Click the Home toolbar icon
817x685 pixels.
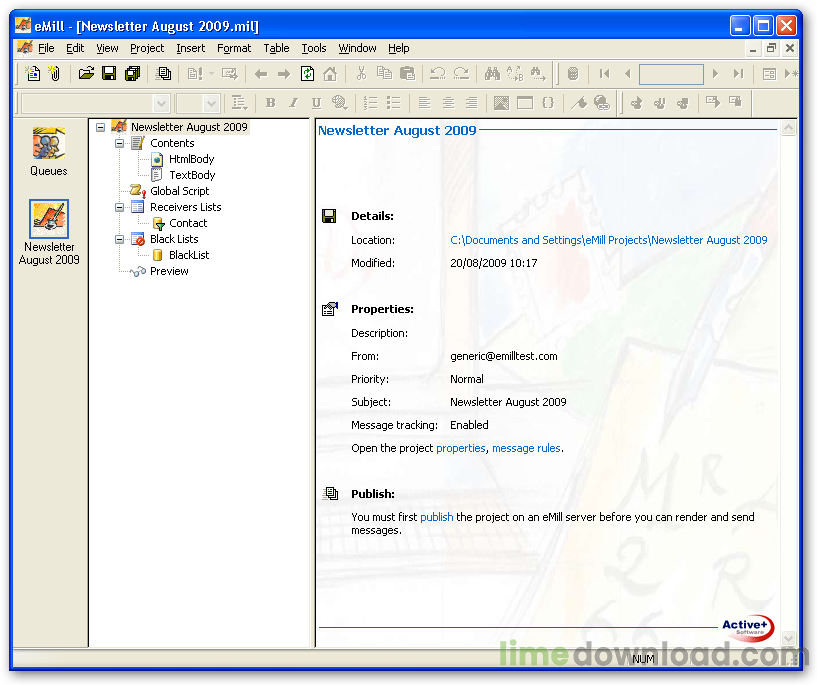point(330,74)
